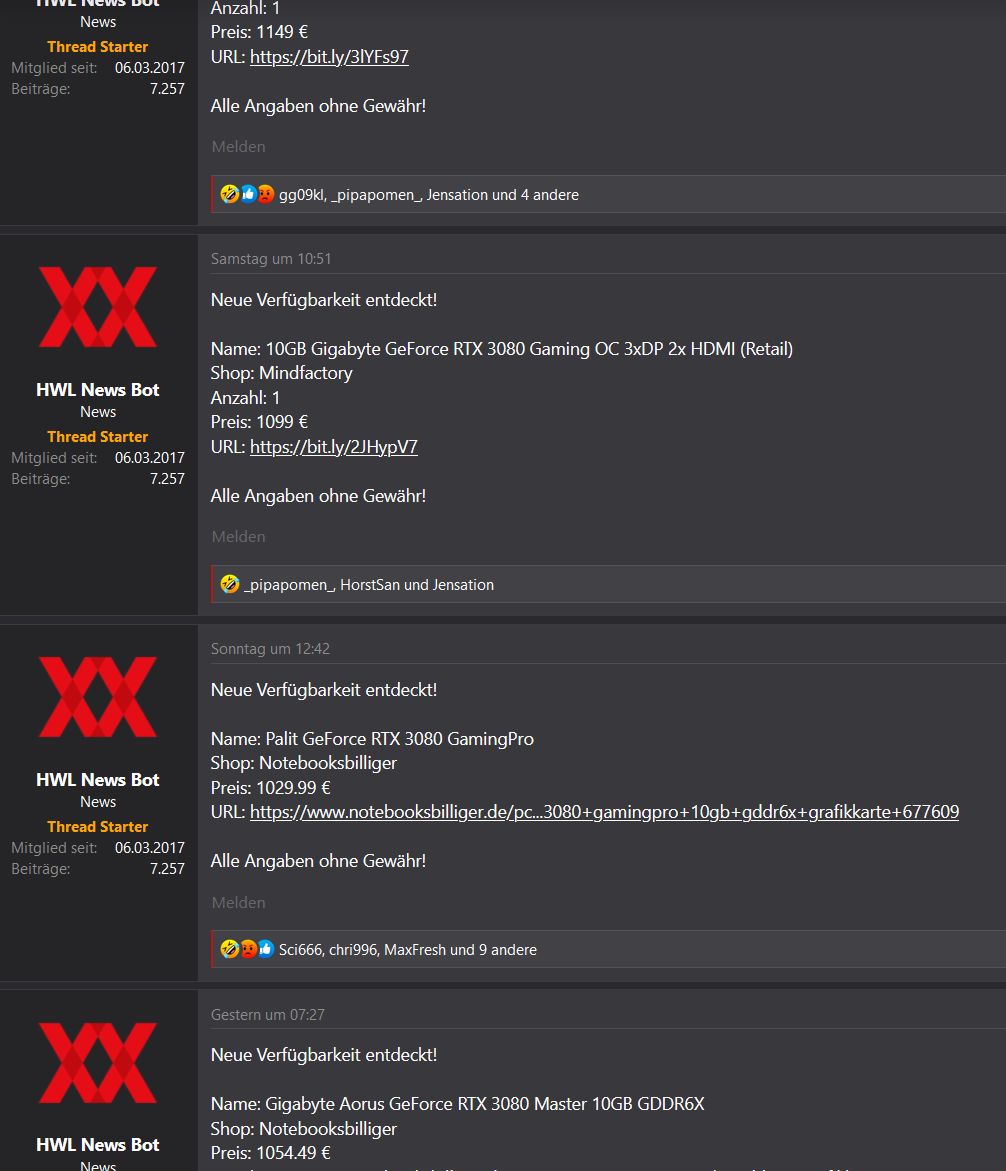Click the angry emoji reaction next to gg09kl
The width and height of the screenshot is (1006, 1171).
266,194
